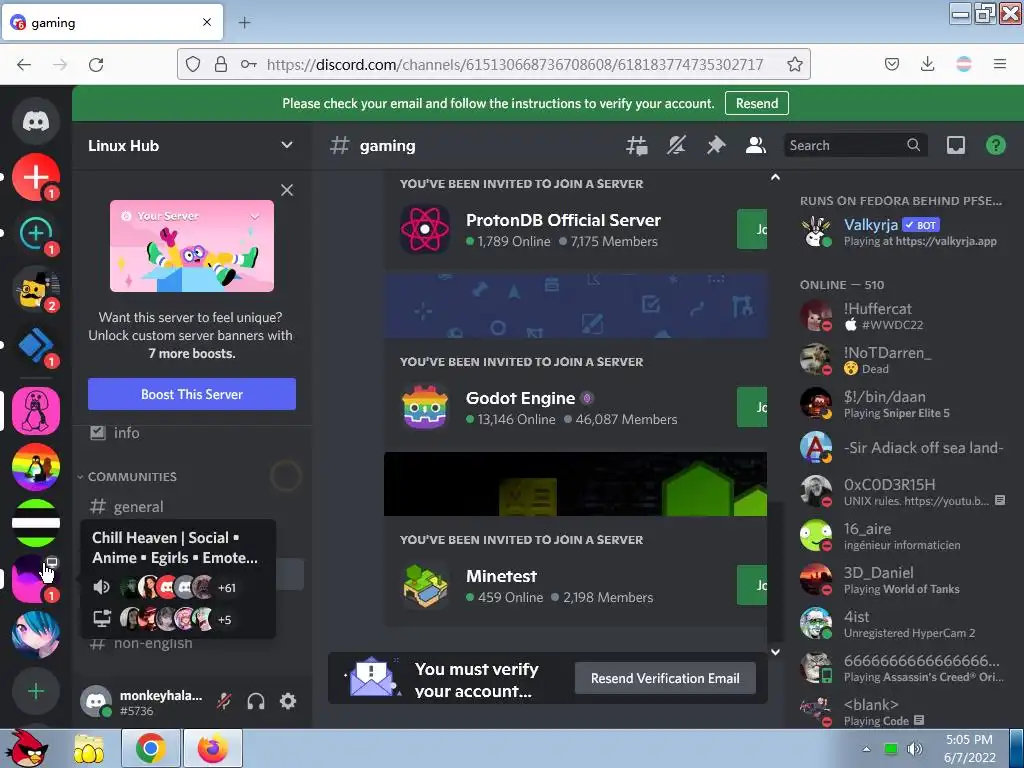Open the teal circled-plus server icon

(x=36, y=233)
